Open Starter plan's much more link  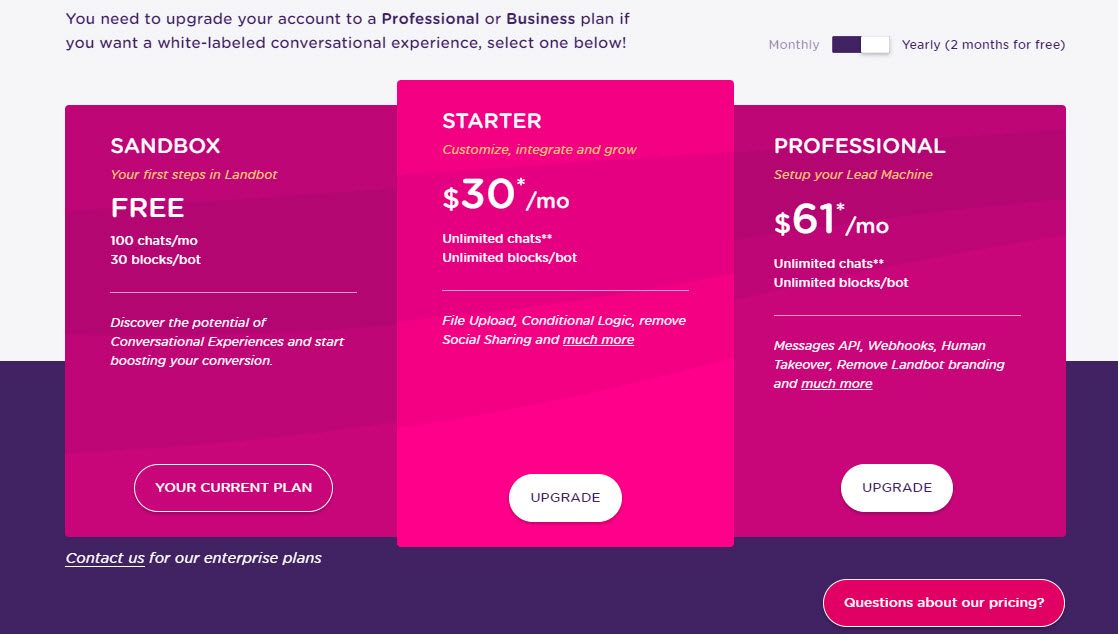pyautogui.click(x=598, y=339)
